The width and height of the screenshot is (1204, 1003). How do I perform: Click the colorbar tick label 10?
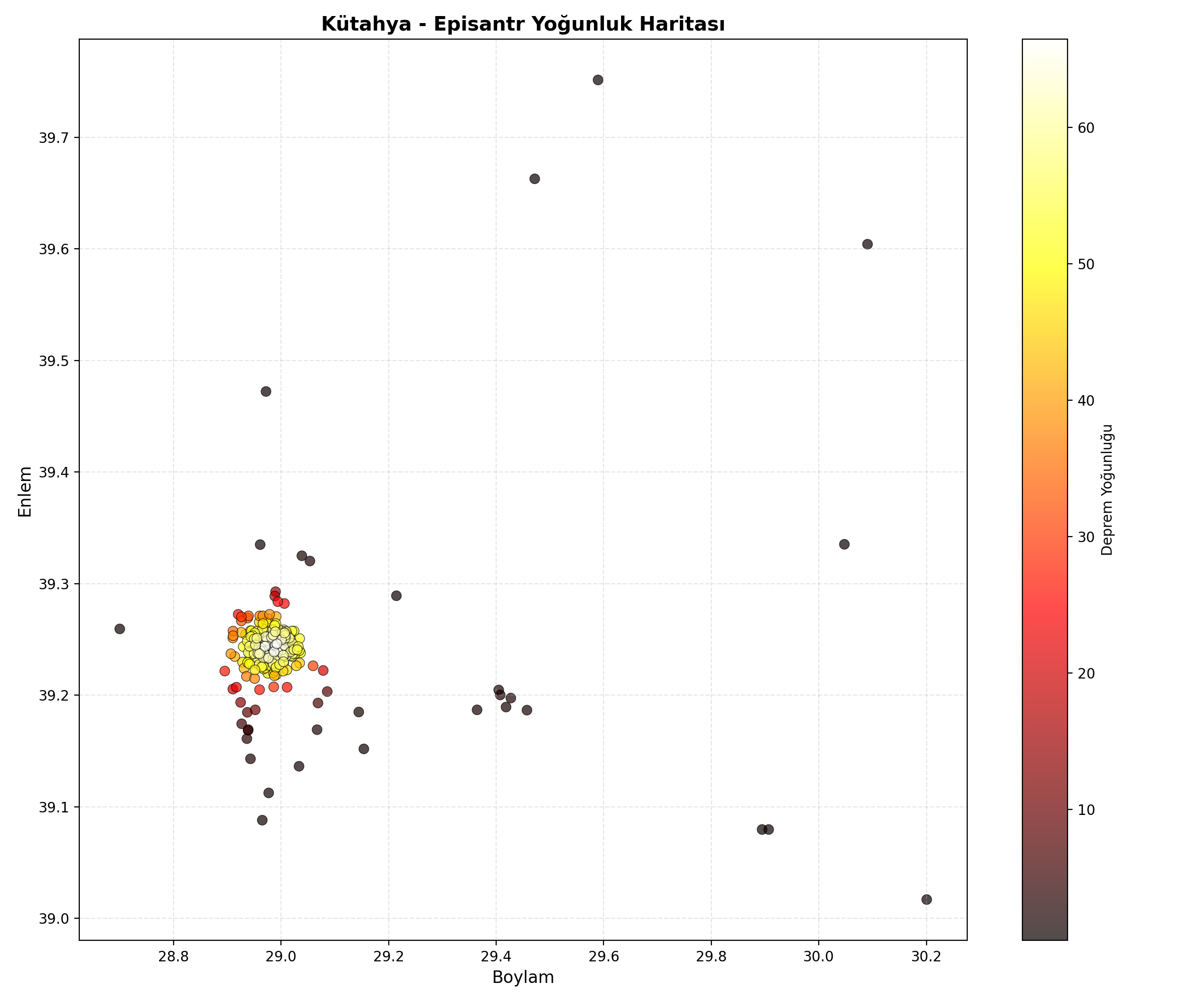(1087, 810)
